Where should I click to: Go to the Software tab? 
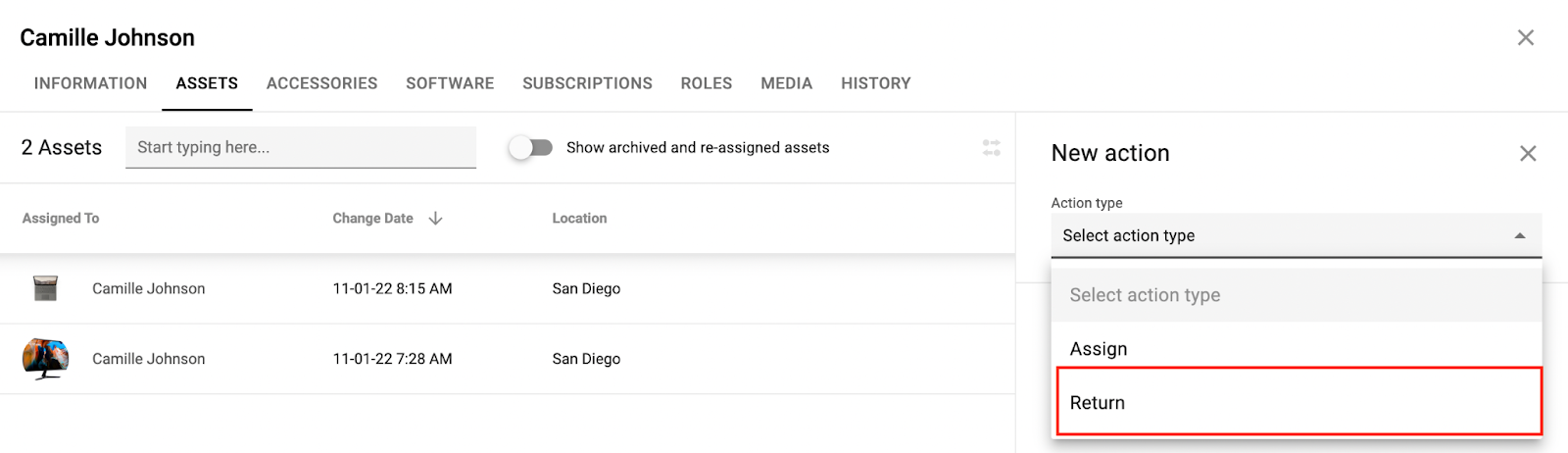point(450,83)
